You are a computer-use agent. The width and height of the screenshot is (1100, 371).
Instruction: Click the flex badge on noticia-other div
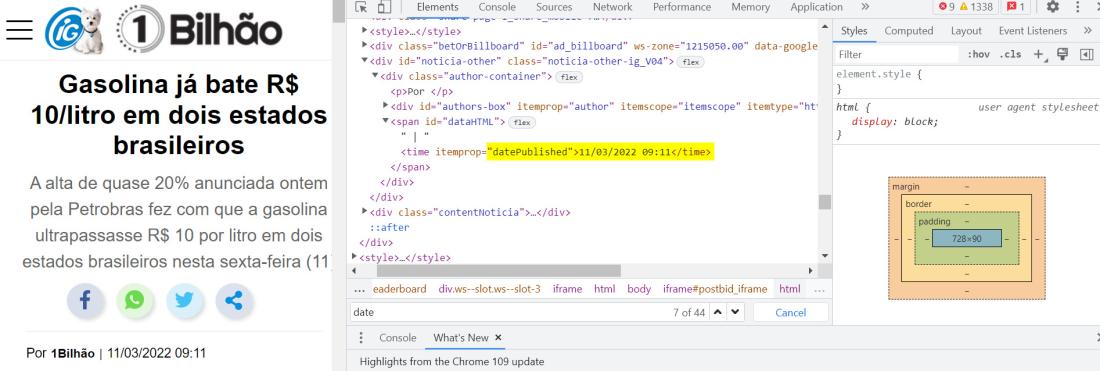click(x=691, y=62)
